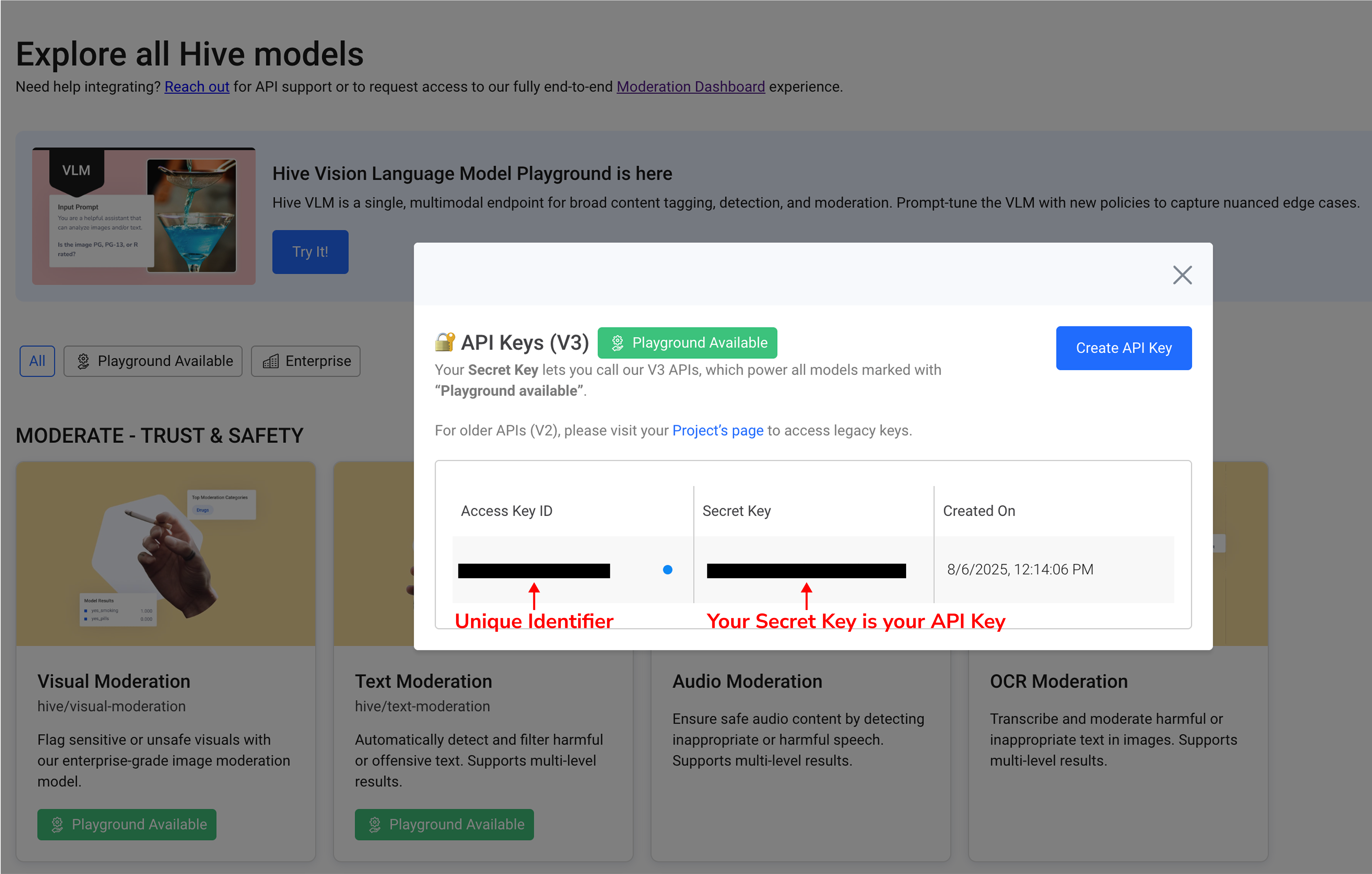Click flower icon in Text Moderation playground badge
Image resolution: width=1372 pixels, height=874 pixels.
coord(374,824)
